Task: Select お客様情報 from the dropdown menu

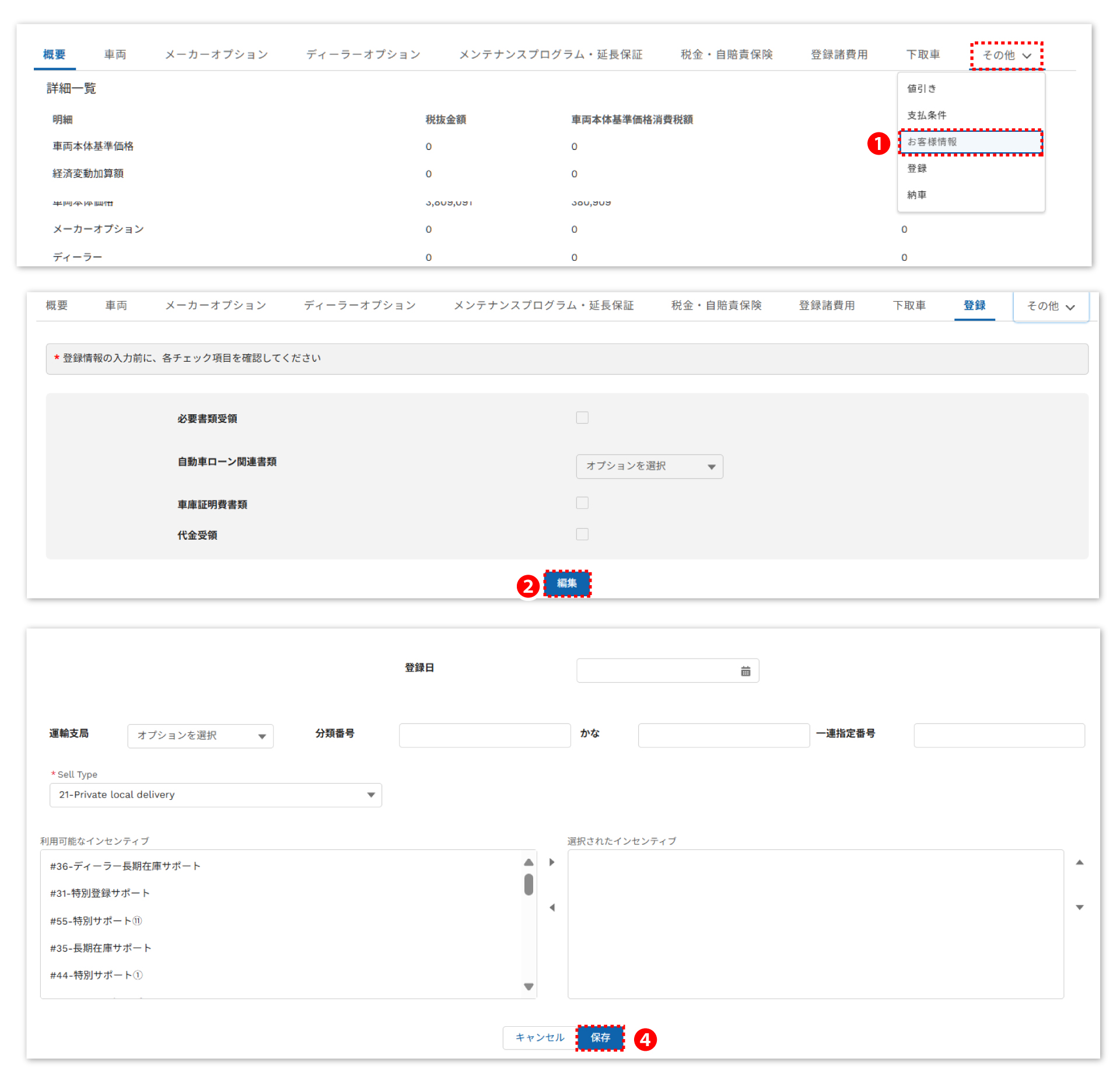Action: click(x=971, y=142)
